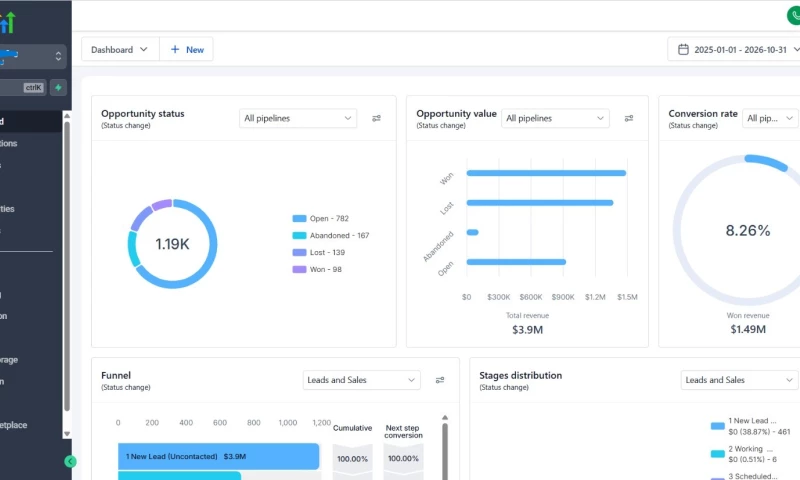Click the Opportunity status widget title

[x=143, y=114]
